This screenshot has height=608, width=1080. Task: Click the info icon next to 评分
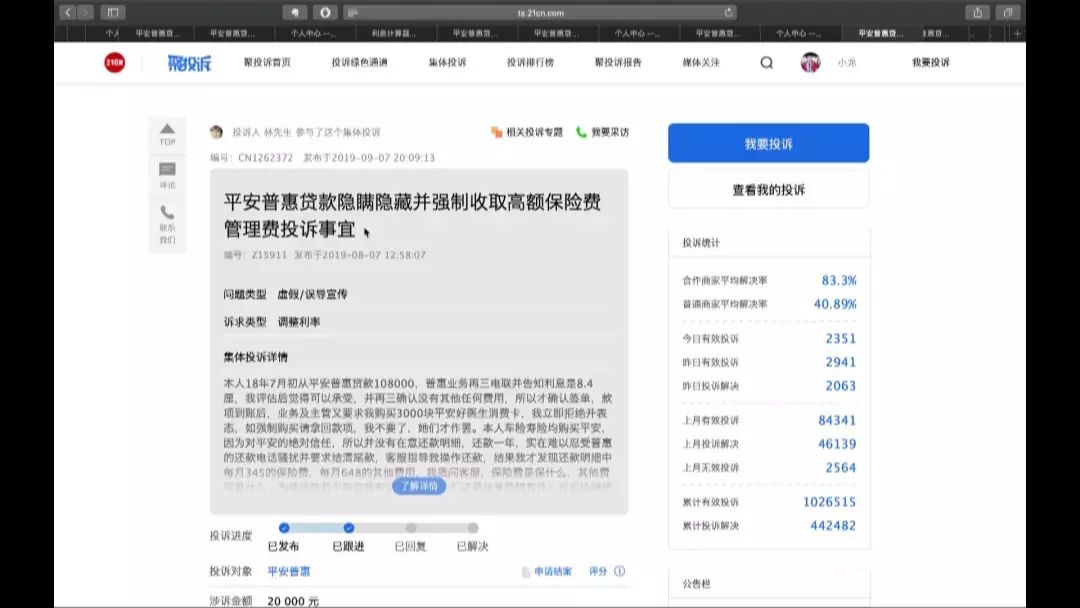tap(620, 571)
